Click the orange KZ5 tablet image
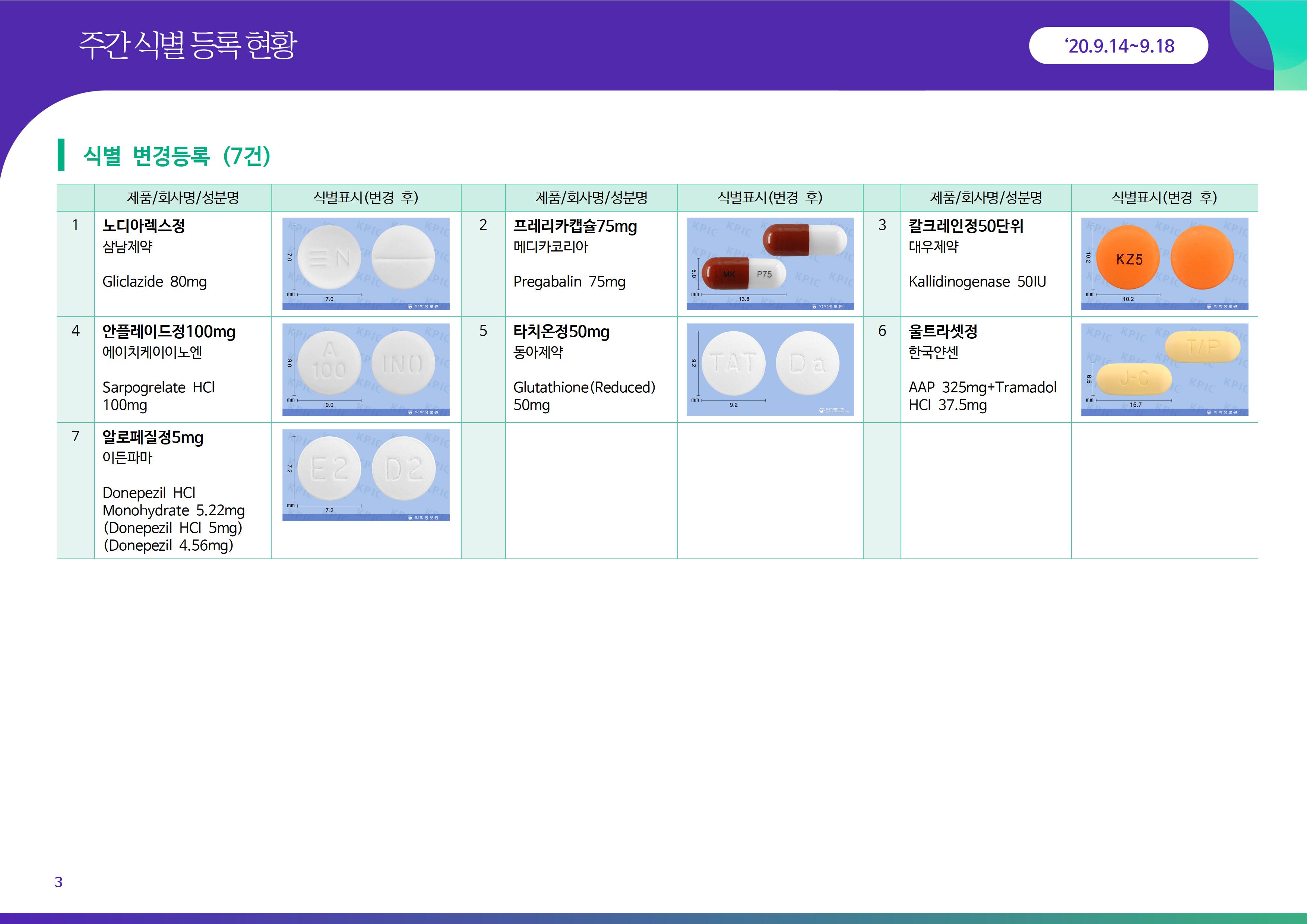Viewport: 1307px width, 924px height. pyautogui.click(x=1164, y=263)
